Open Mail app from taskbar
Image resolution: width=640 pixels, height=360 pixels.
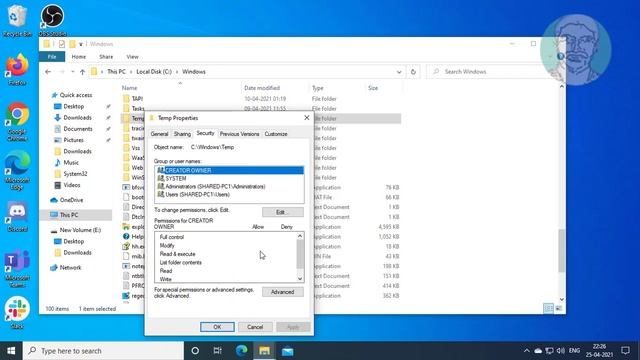coord(287,351)
